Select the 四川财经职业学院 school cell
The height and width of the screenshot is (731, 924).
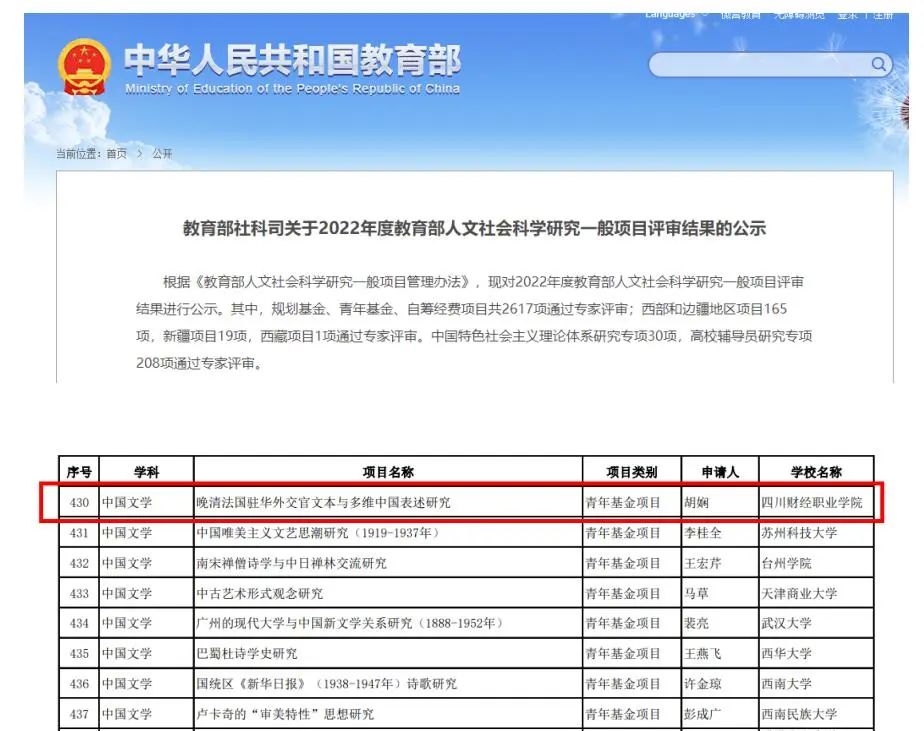[x=811, y=502]
